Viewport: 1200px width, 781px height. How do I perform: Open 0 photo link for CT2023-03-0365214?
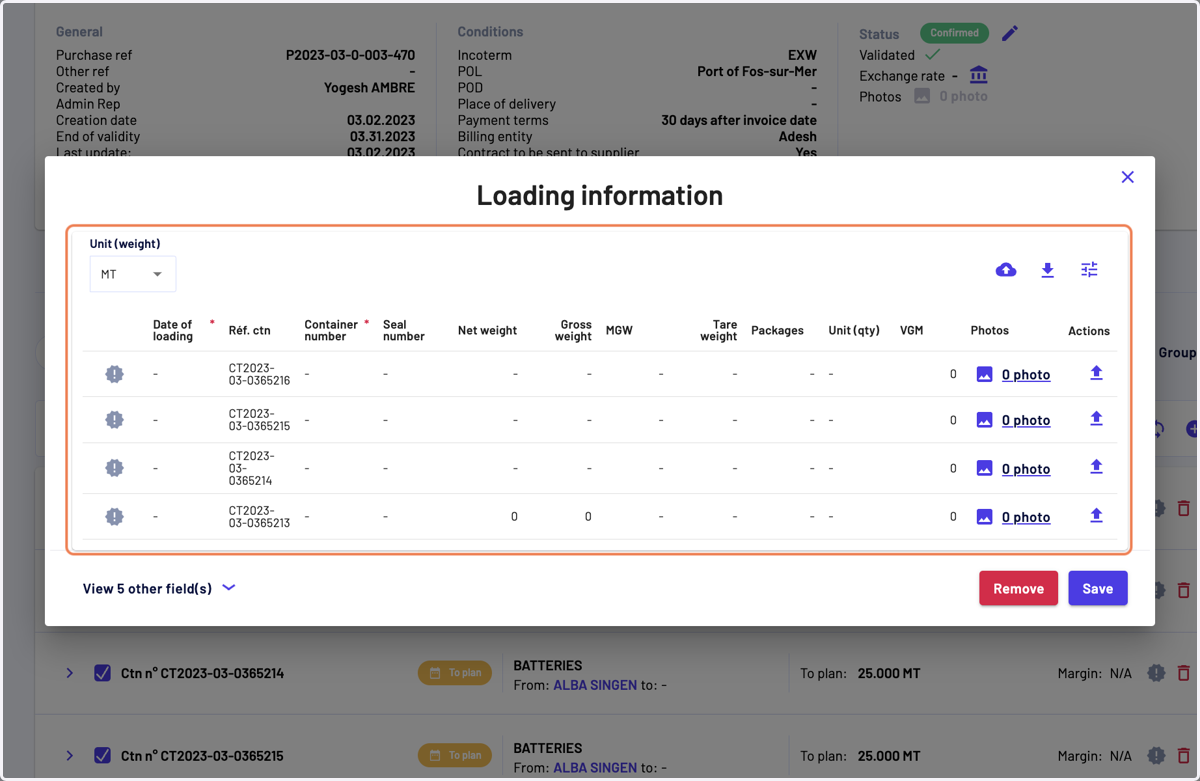click(1026, 469)
